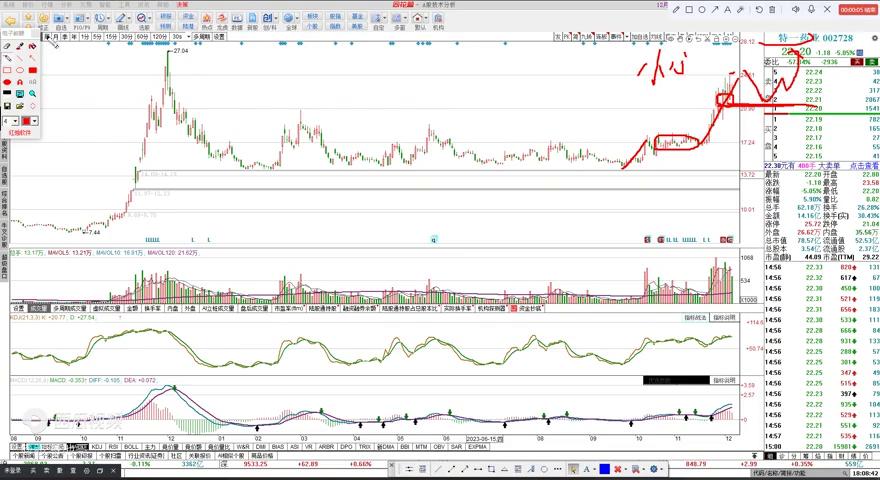Viewport: 880px width, 480px height.
Task: Open the color dropdown arrow in palette
Action: (x=35, y=121)
